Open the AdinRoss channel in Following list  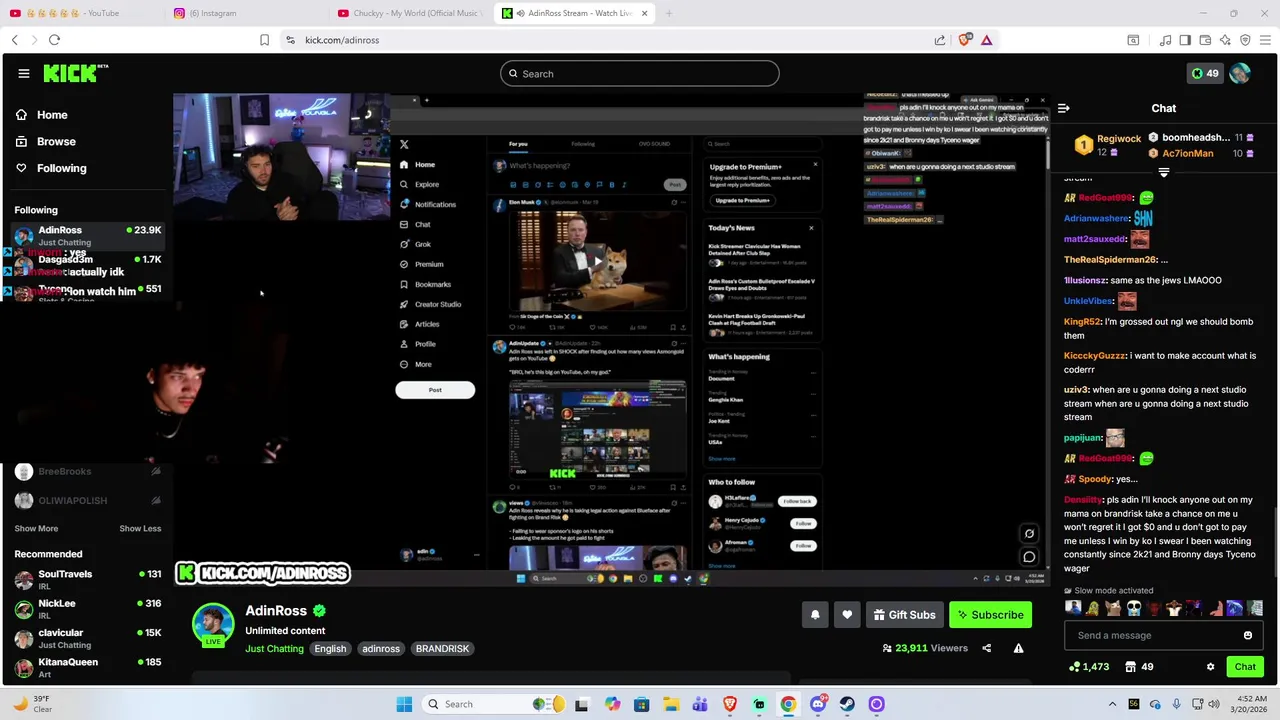point(88,235)
